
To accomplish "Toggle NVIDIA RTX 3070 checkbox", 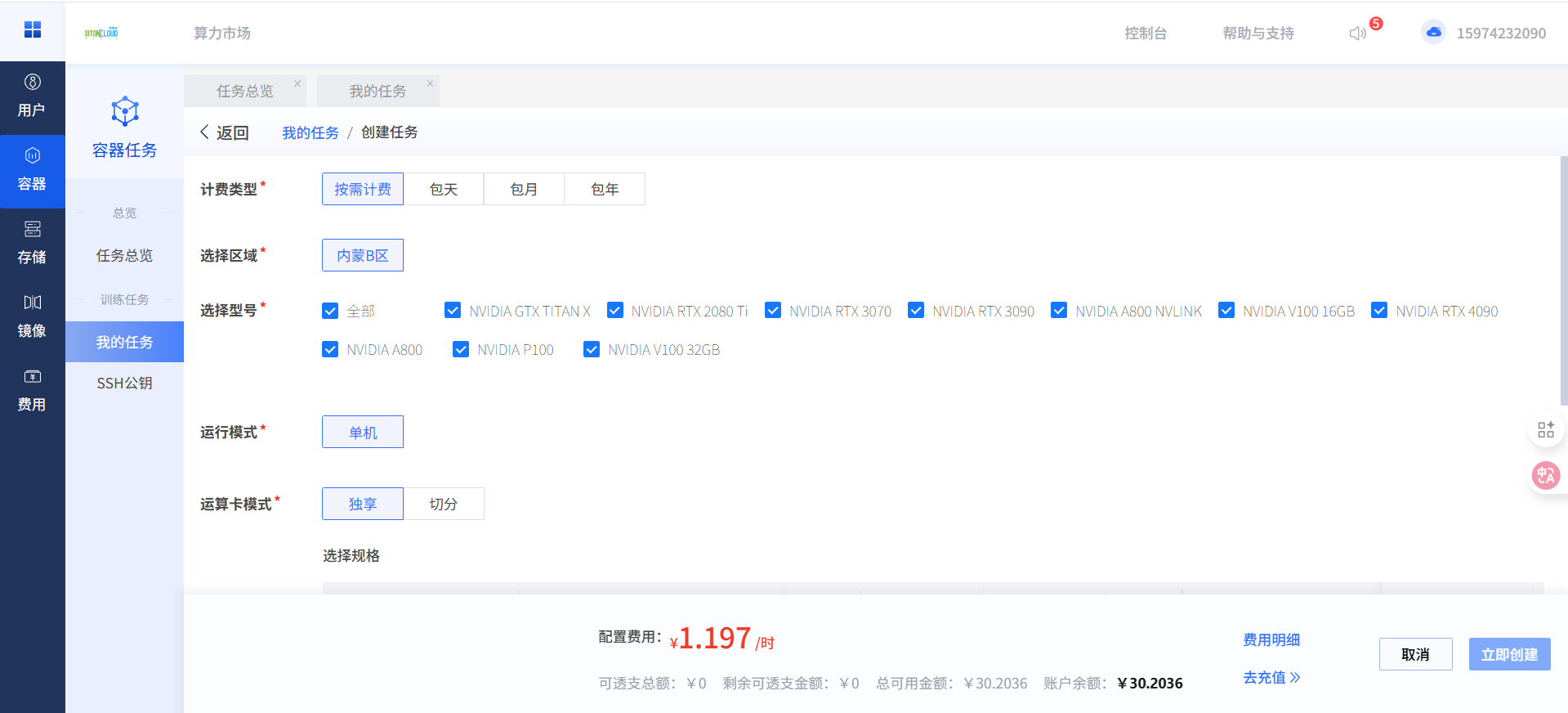I will pyautogui.click(x=773, y=311).
